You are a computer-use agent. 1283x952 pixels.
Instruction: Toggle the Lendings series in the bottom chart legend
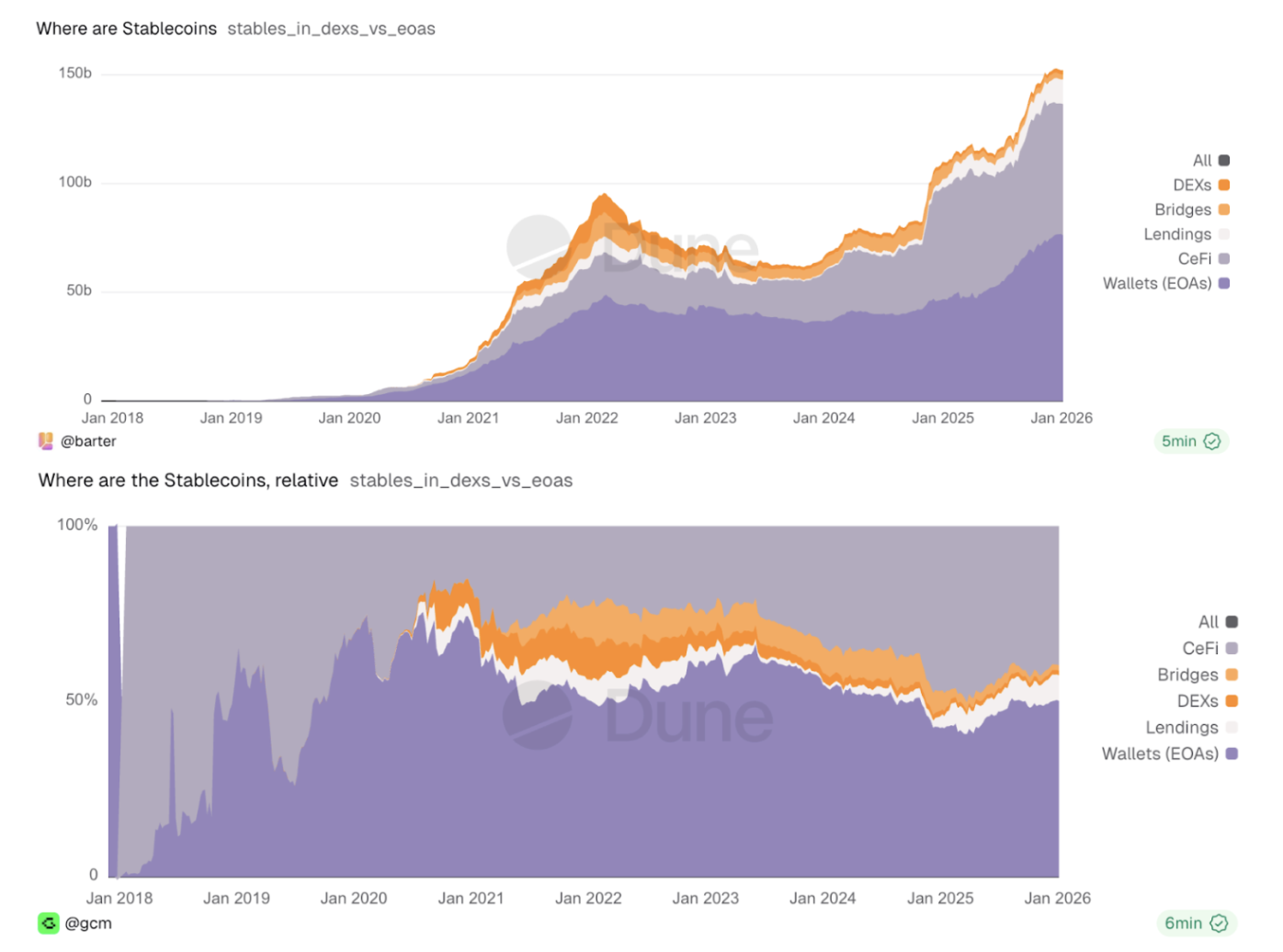coord(1182,728)
